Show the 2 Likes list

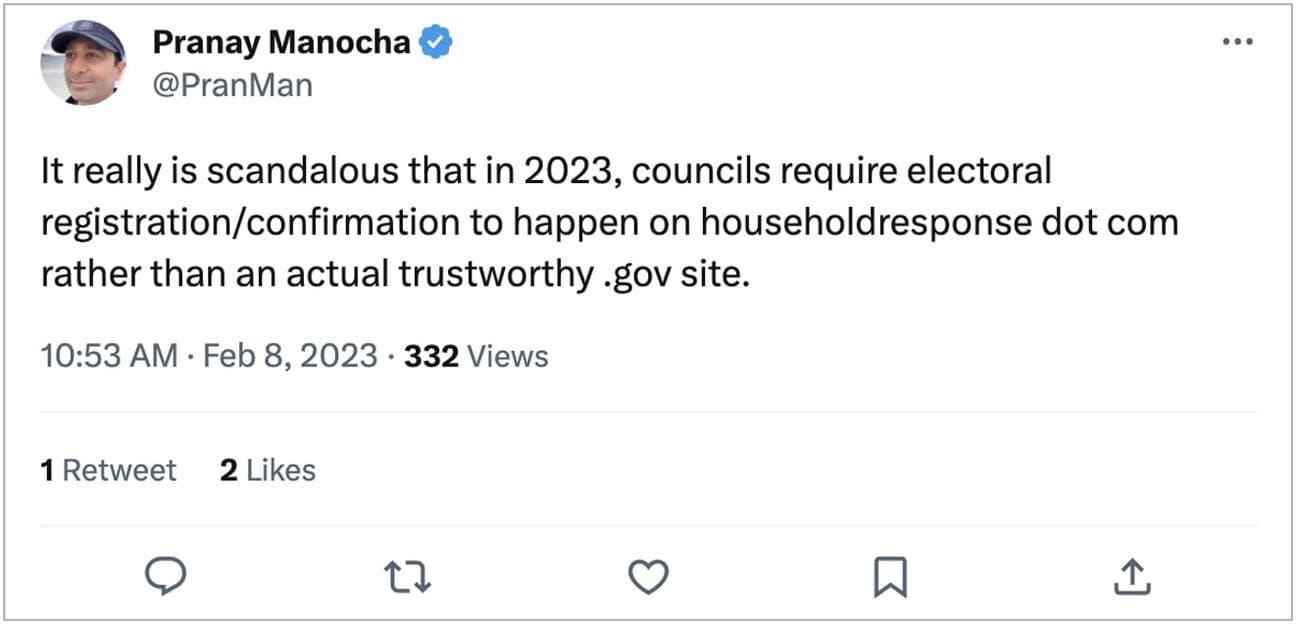coord(267,470)
